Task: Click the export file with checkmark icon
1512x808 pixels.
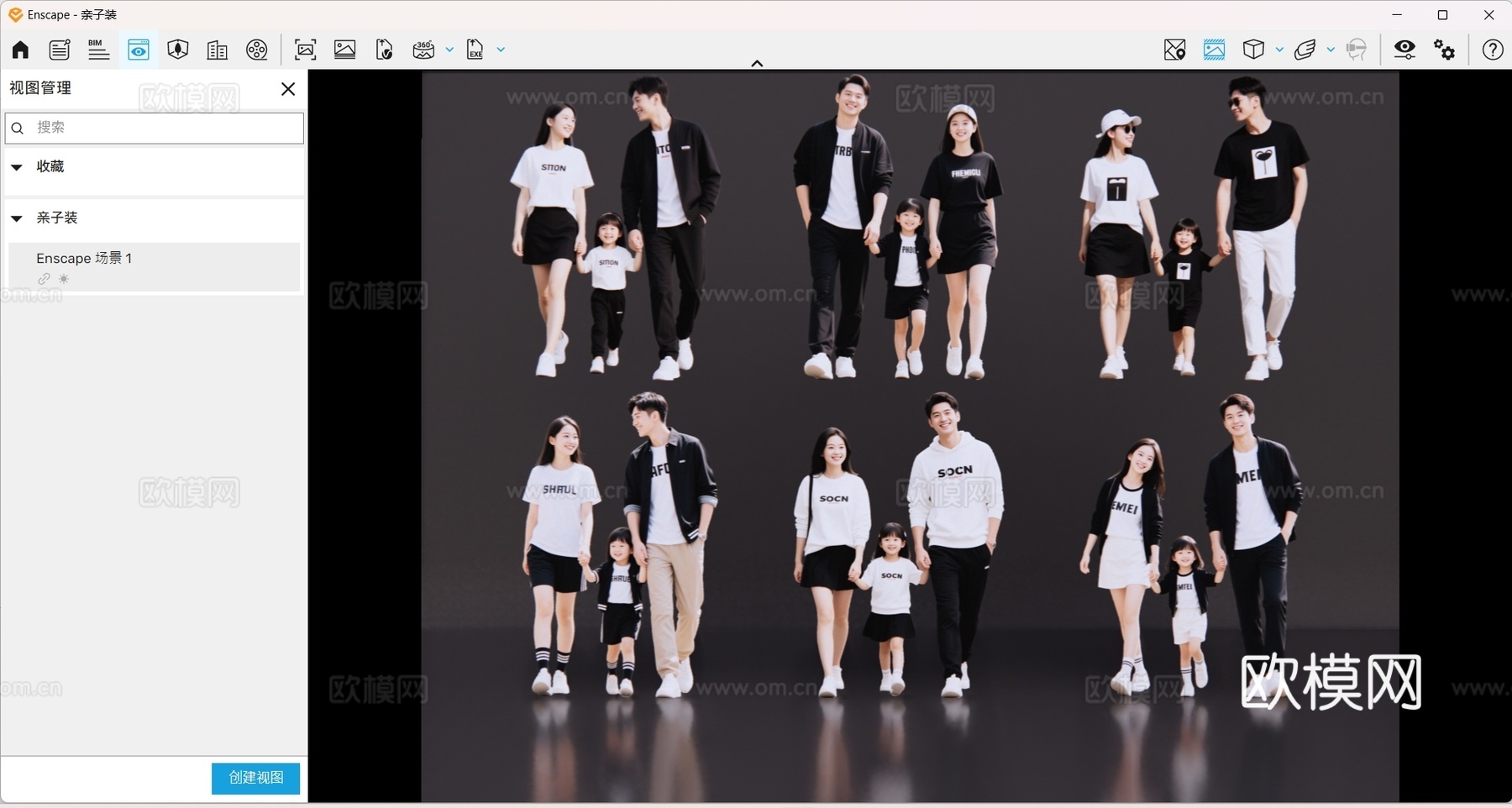Action: coord(385,50)
